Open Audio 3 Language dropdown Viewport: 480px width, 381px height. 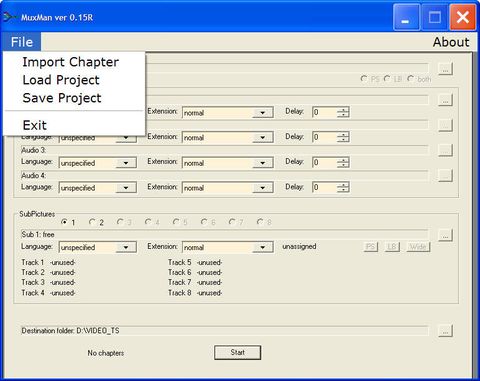point(126,163)
